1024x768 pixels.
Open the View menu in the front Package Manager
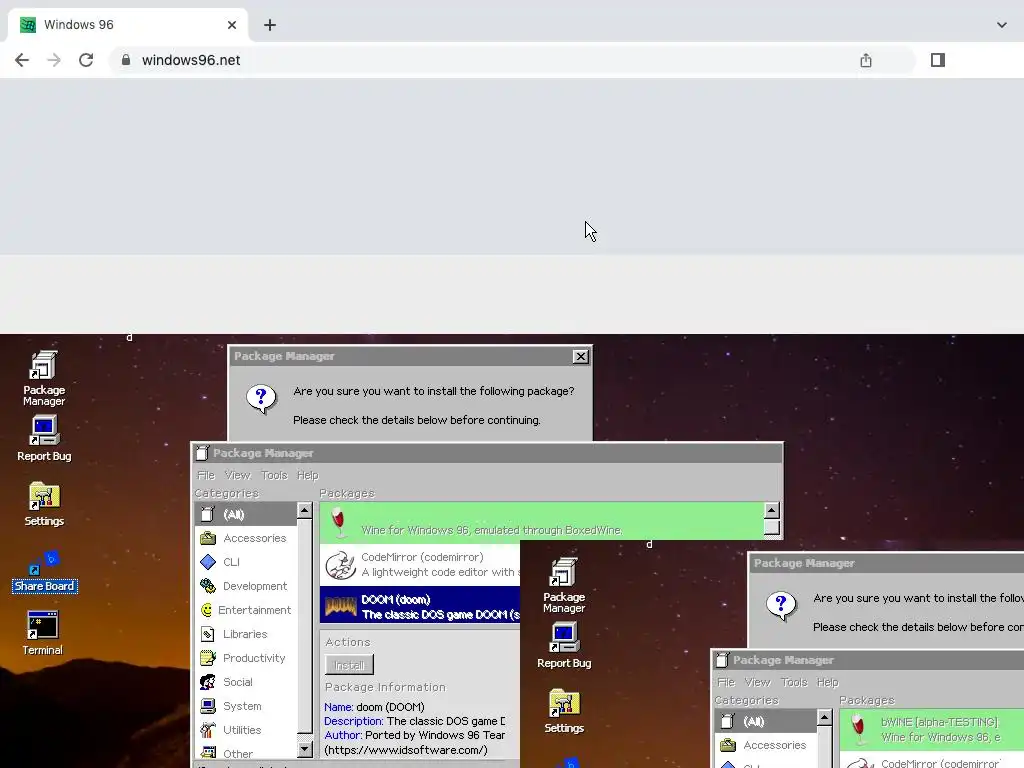point(238,475)
